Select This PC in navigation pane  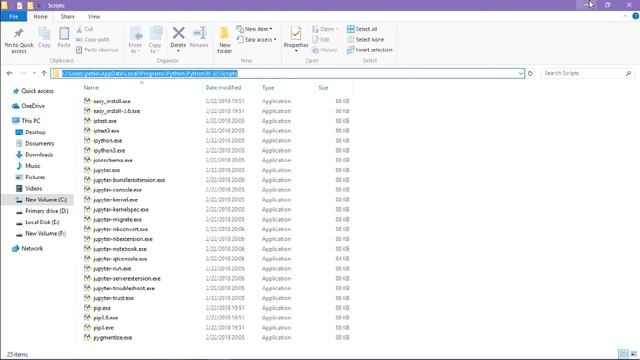pos(26,121)
